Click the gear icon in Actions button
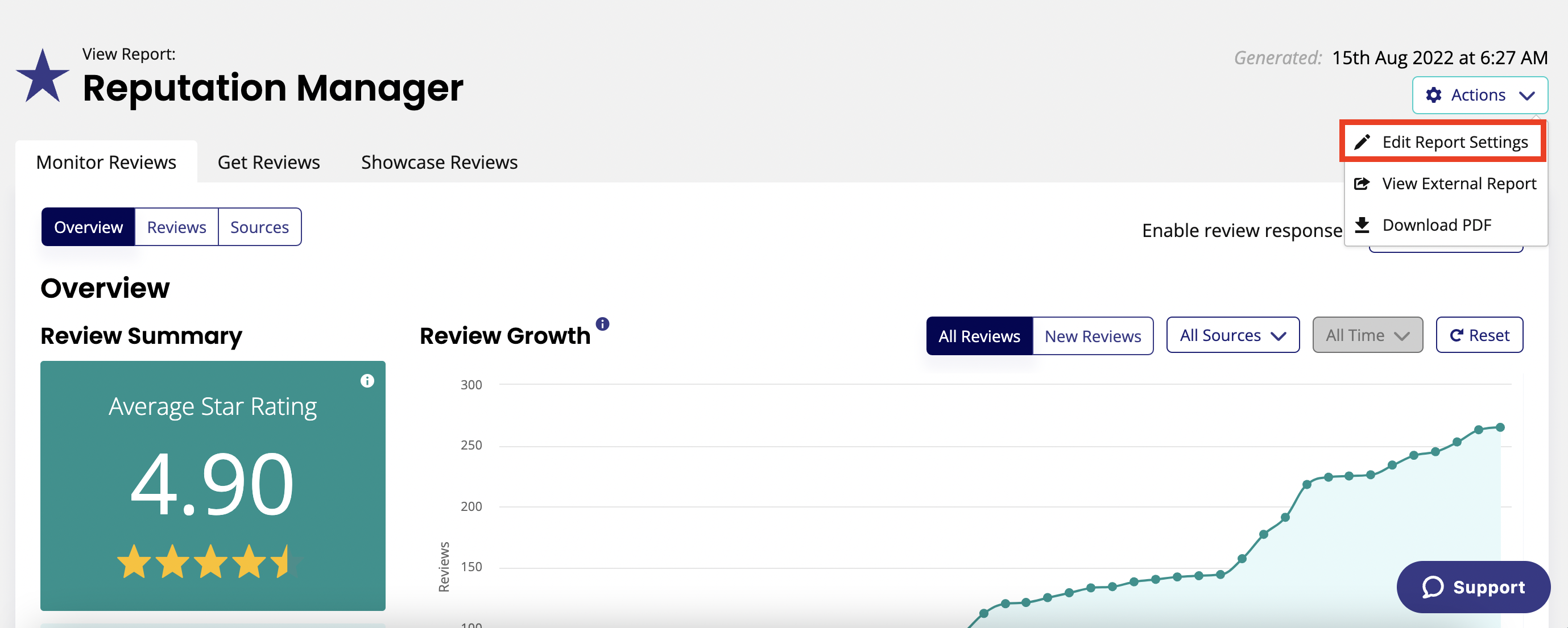This screenshot has height=628, width=1568. 1433,95
